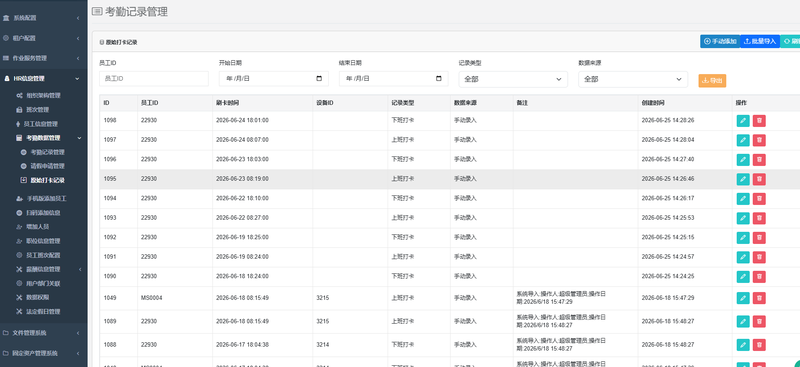Delete attendance record 1095
Screen dimensions: 800x367
coord(759,179)
